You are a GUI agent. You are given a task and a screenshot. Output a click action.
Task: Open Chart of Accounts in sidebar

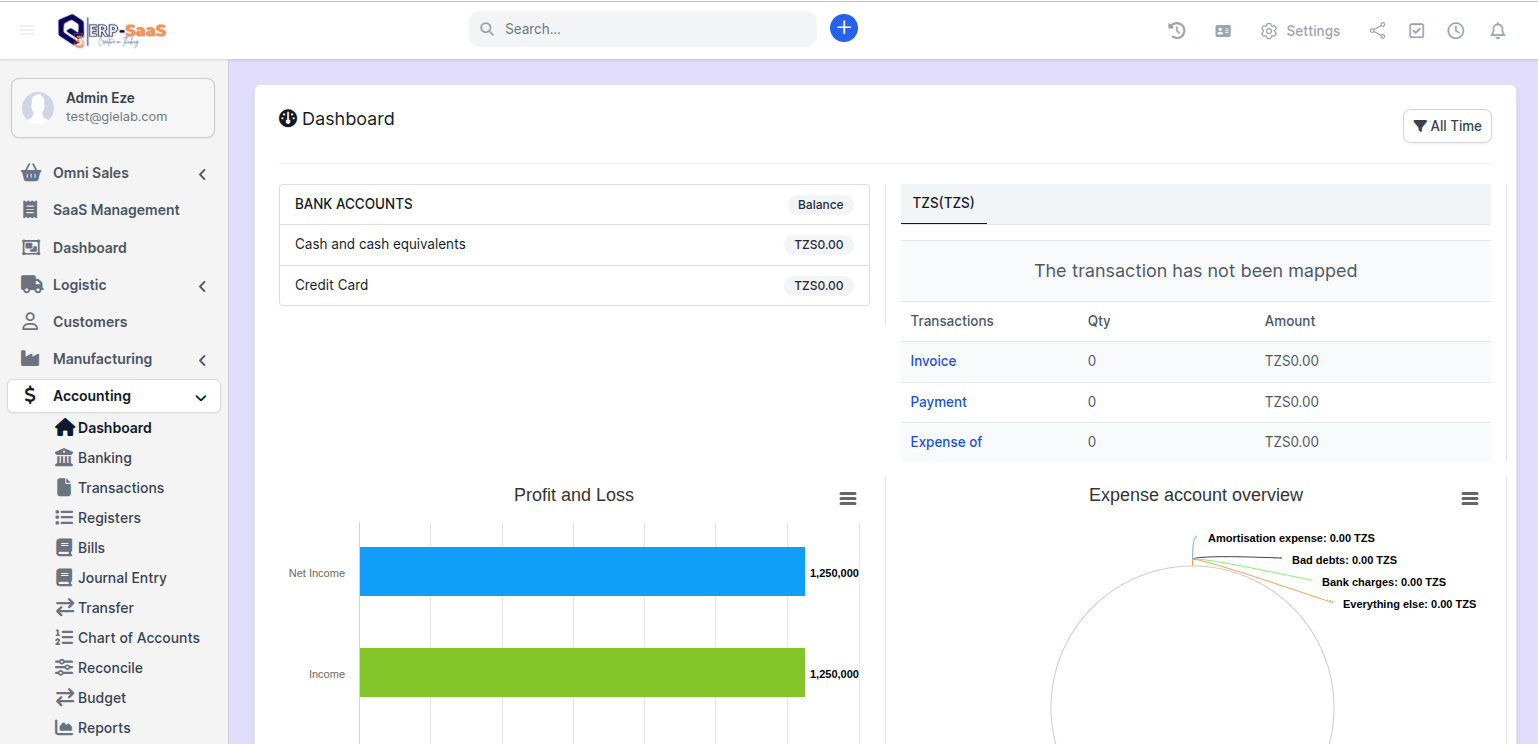138,638
